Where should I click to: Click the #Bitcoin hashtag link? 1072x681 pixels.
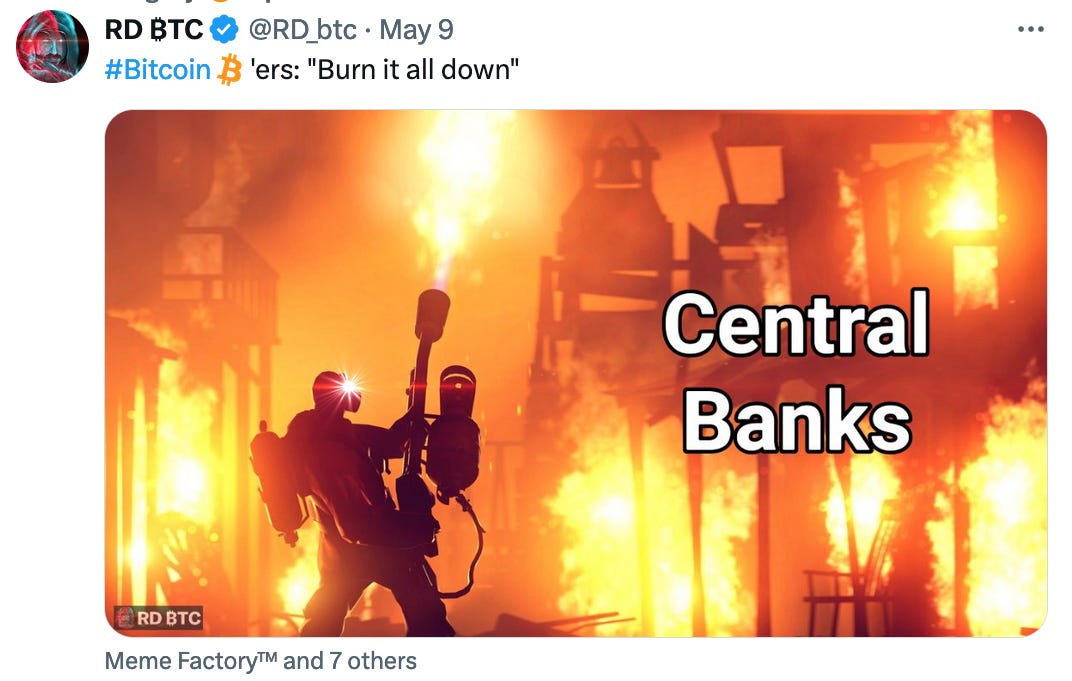point(157,70)
